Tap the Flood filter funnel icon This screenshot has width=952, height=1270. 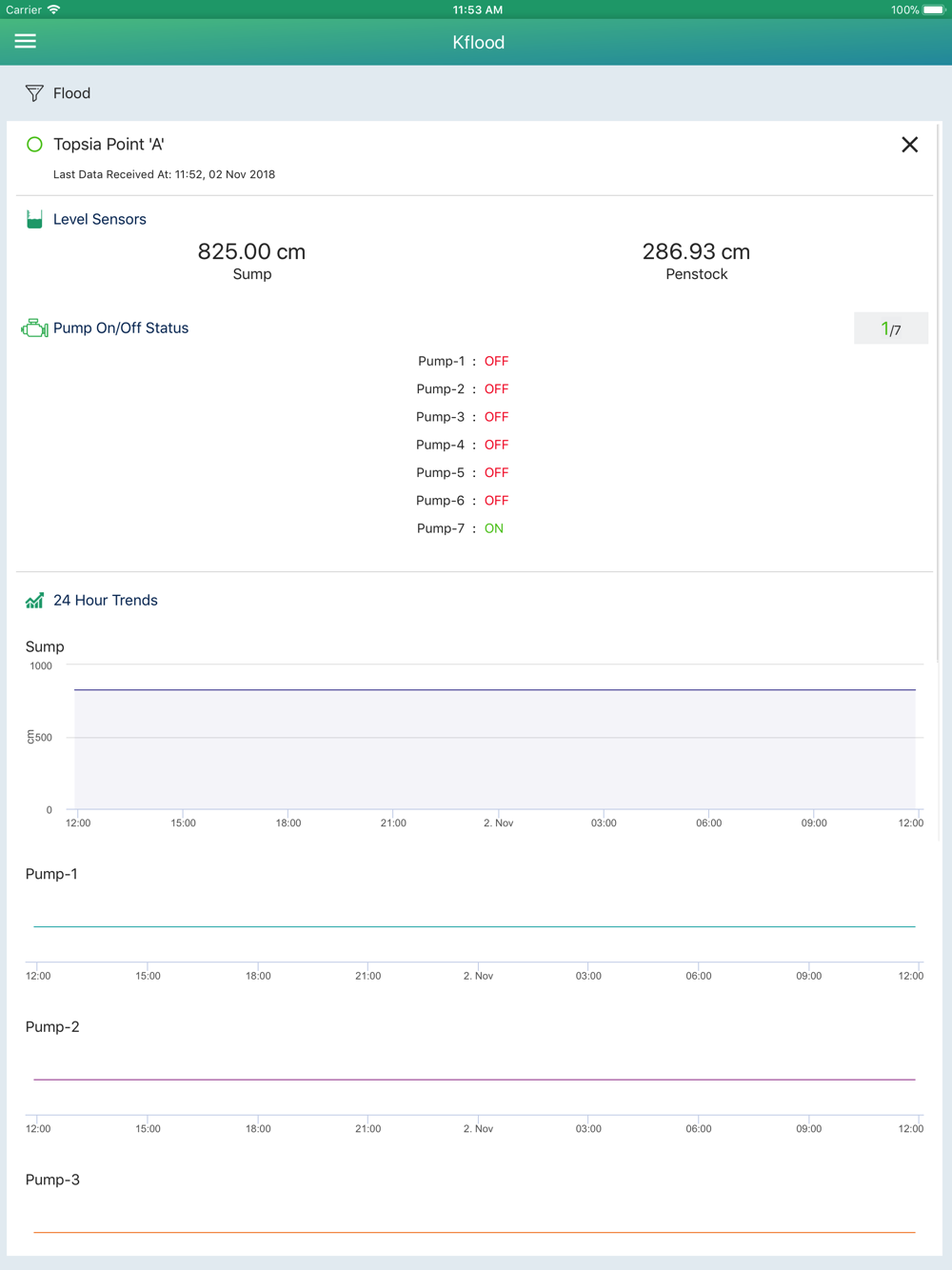(34, 93)
